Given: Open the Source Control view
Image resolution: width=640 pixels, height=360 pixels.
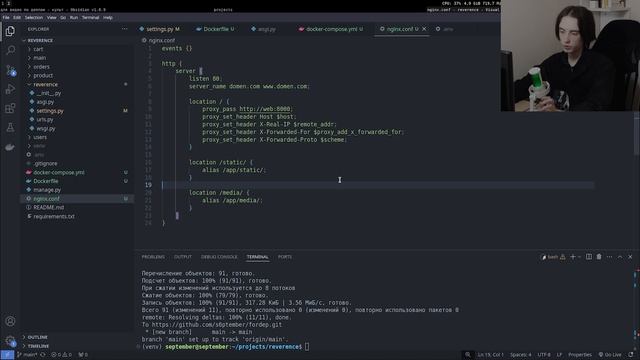Looking at the screenshot, I should (x=10, y=70).
